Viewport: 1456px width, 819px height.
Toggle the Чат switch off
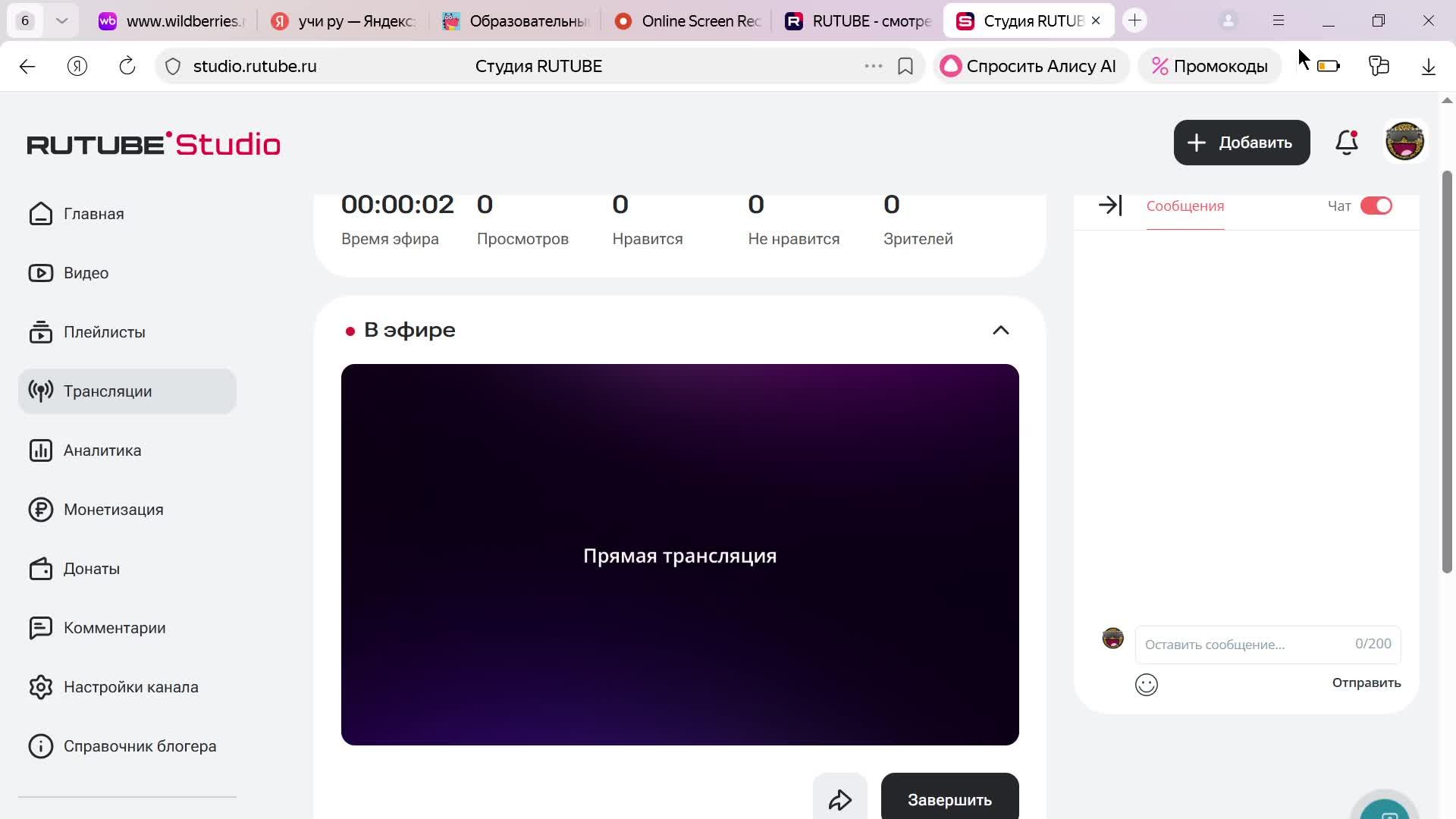coord(1376,206)
